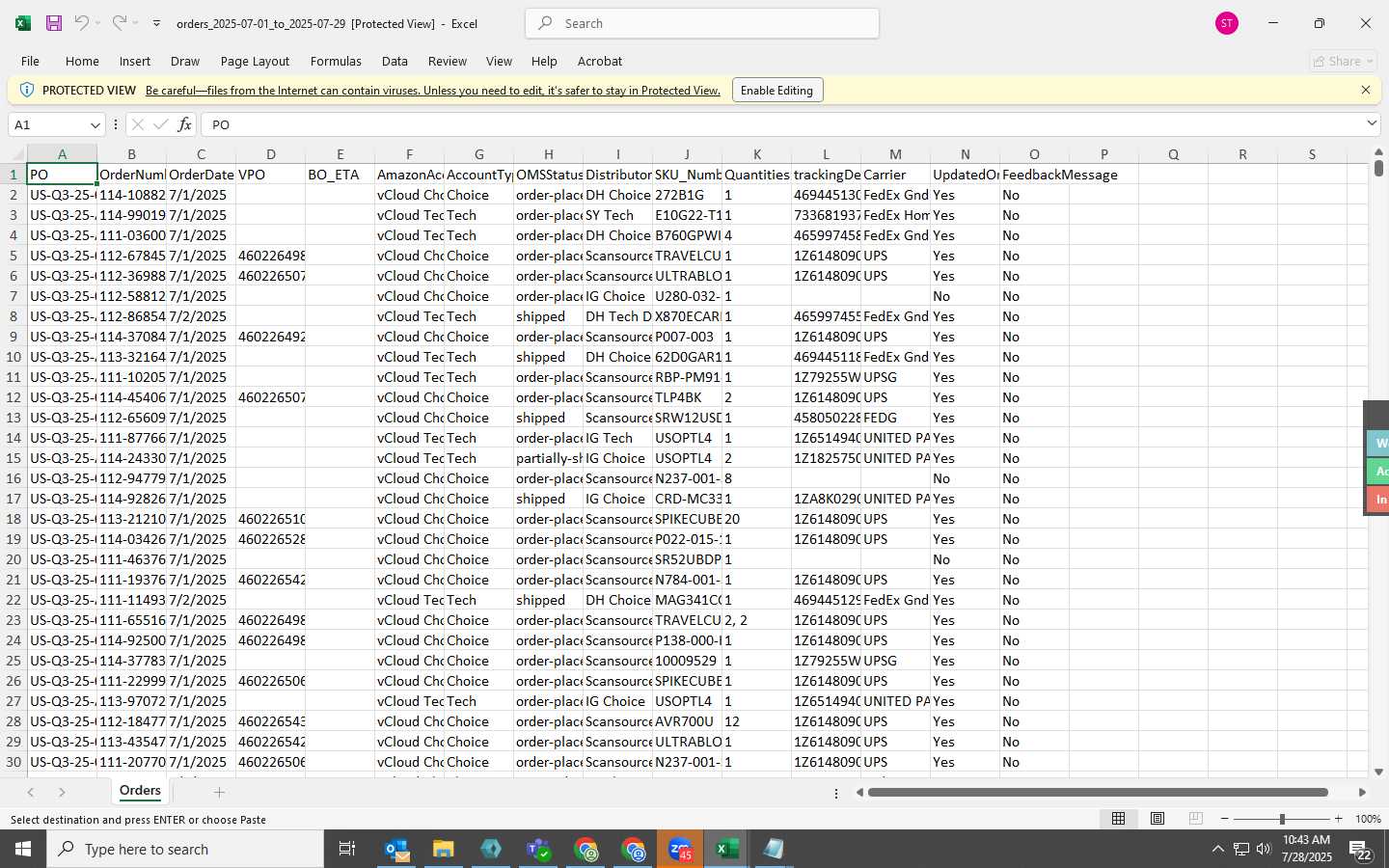
Task: Click the previous sheet navigation arrow
Action: (x=31, y=792)
